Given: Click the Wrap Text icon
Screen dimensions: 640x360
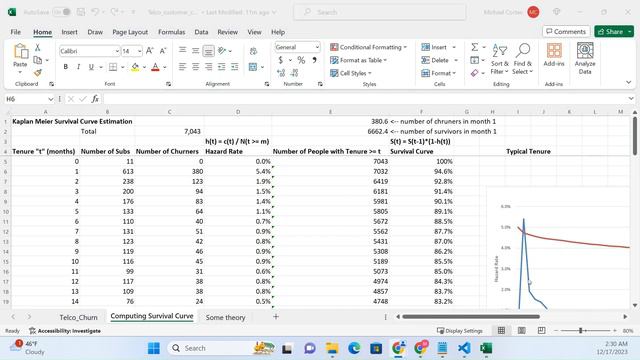Looking at the screenshot, I should (x=253, y=51).
